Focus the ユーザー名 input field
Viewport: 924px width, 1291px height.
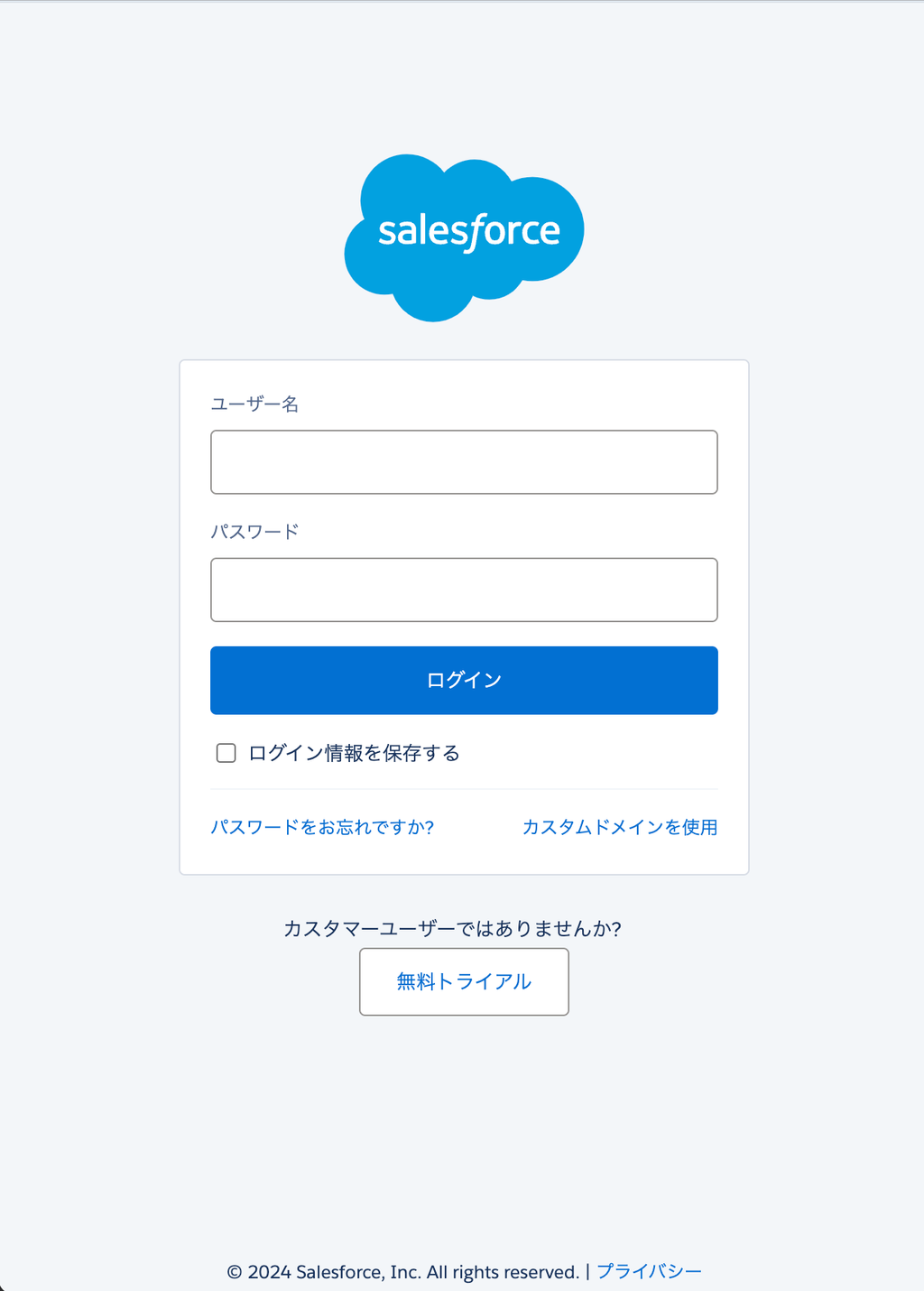(464, 462)
